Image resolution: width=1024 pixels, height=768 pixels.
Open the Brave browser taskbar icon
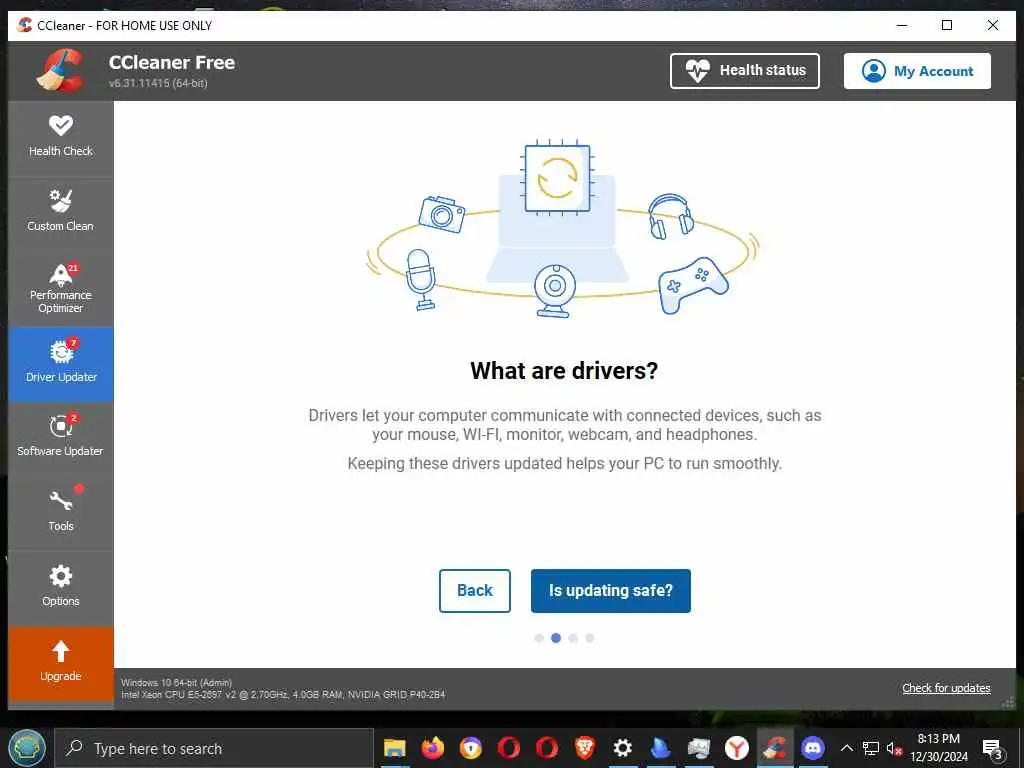click(584, 748)
